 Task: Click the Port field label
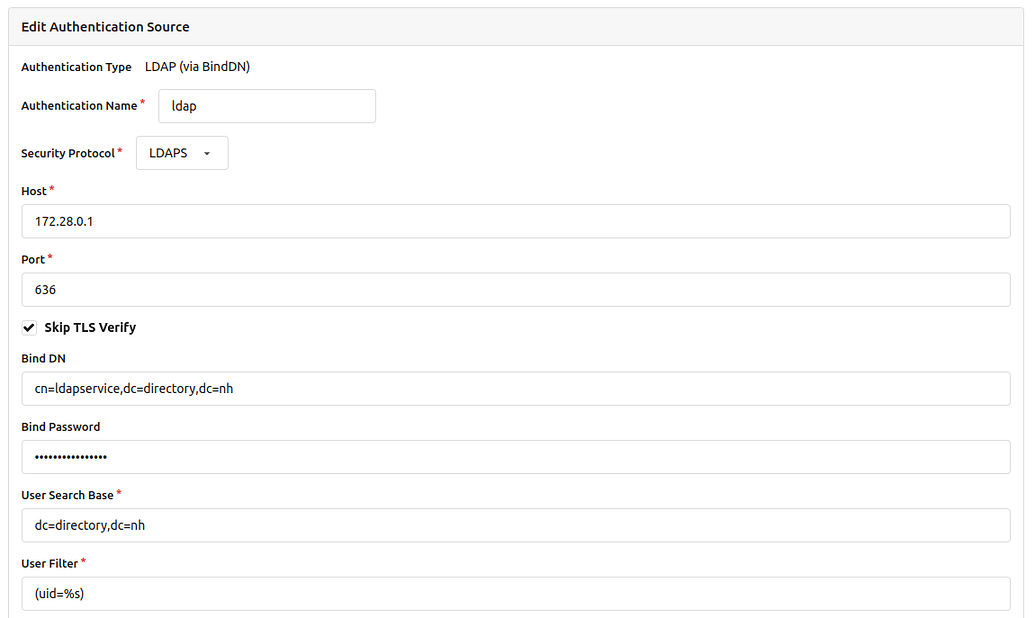click(x=33, y=259)
